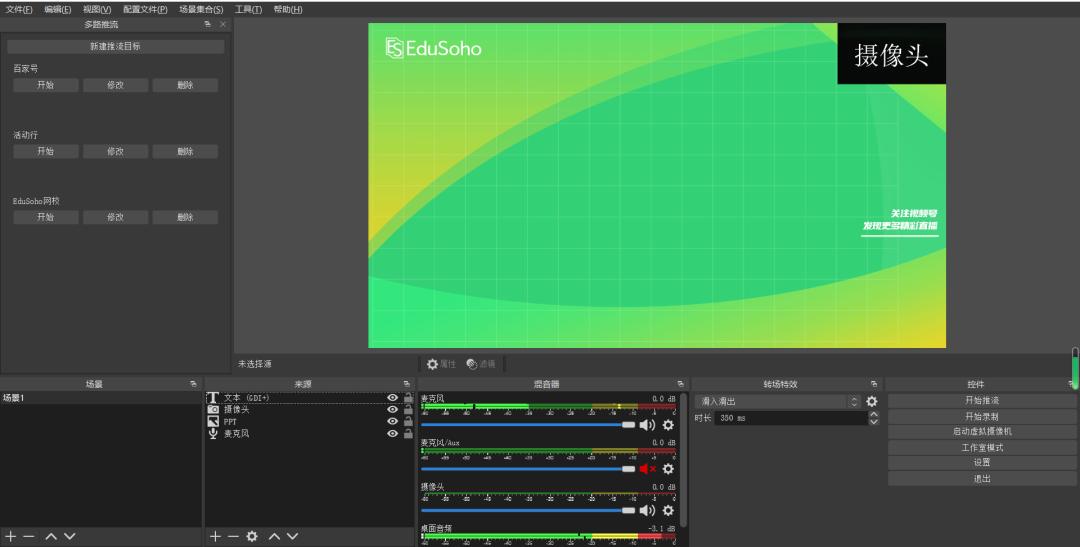The width and height of the screenshot is (1080, 547).
Task: Toggle visibility of the PPT source
Action: [x=393, y=422]
